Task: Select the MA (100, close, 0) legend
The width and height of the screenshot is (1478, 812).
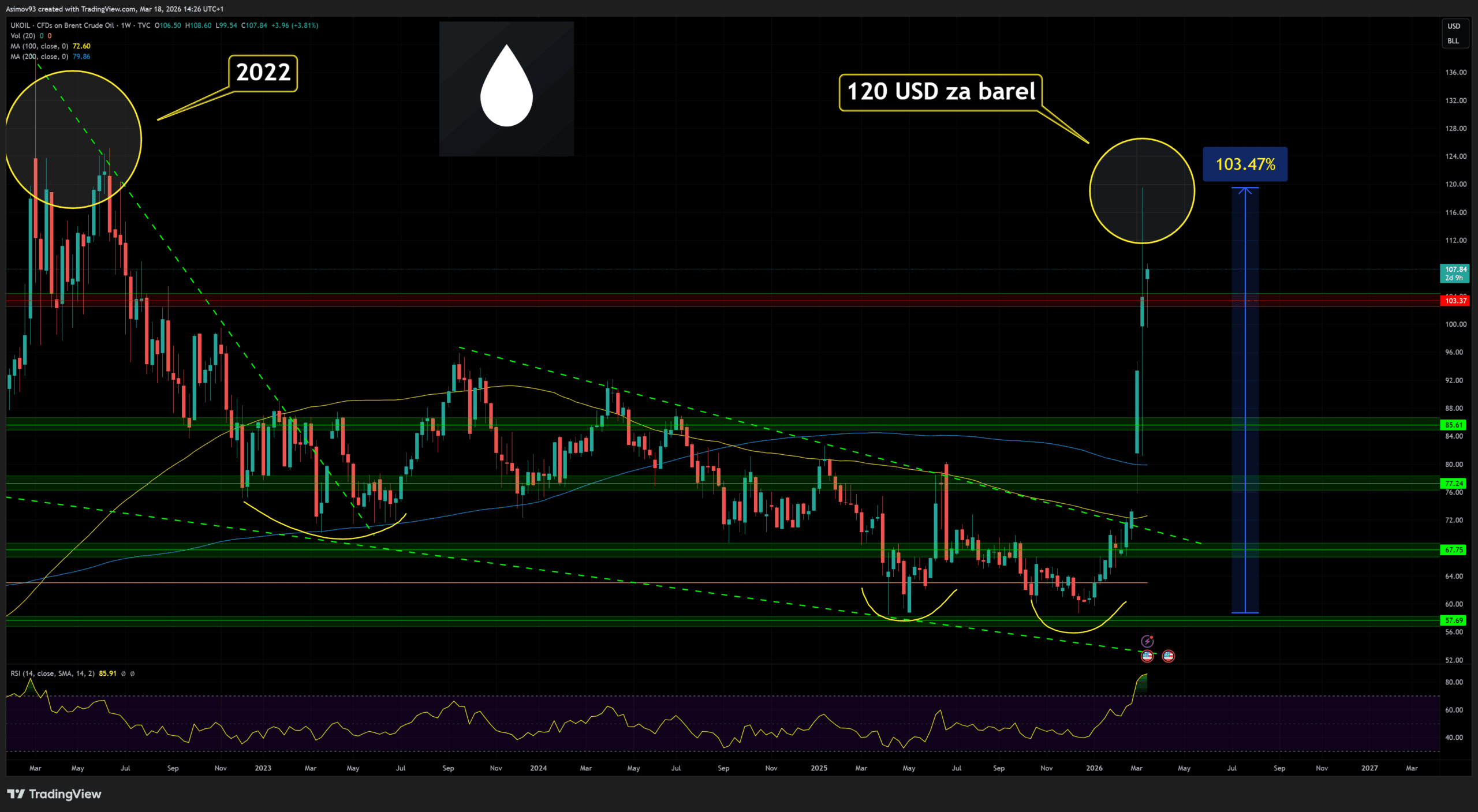Action: coord(39,46)
